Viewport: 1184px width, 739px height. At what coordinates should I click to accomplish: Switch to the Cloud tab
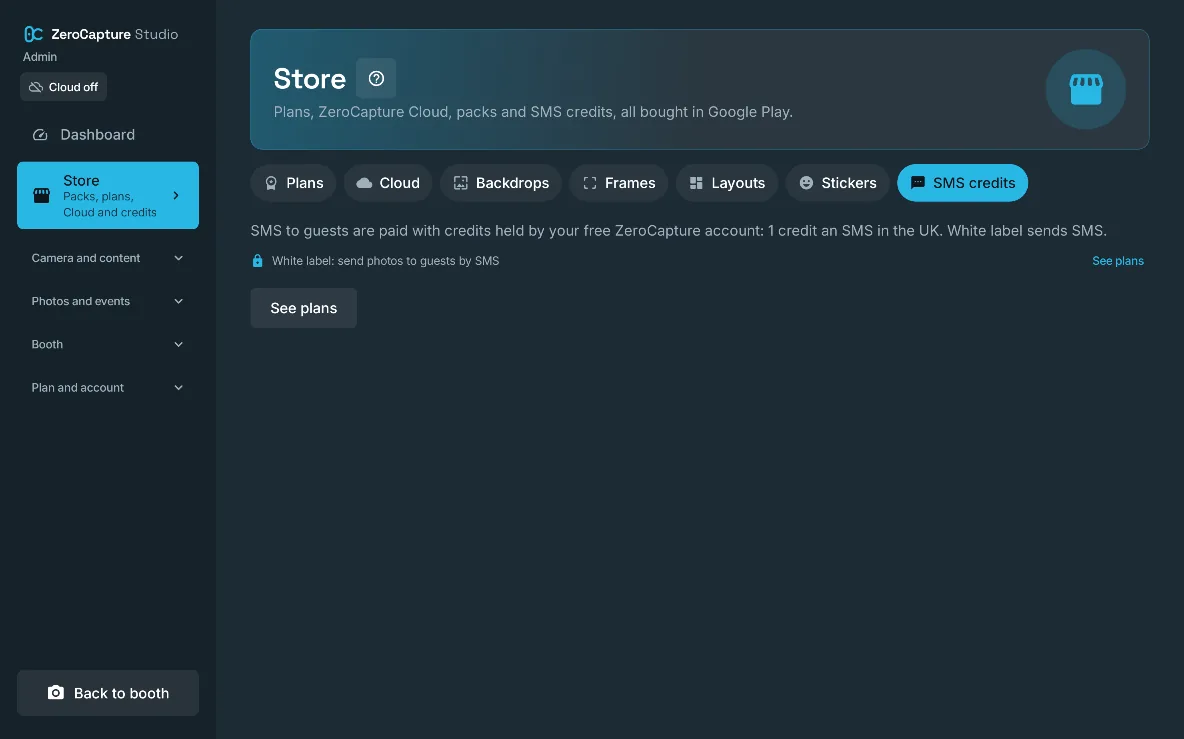pos(388,183)
